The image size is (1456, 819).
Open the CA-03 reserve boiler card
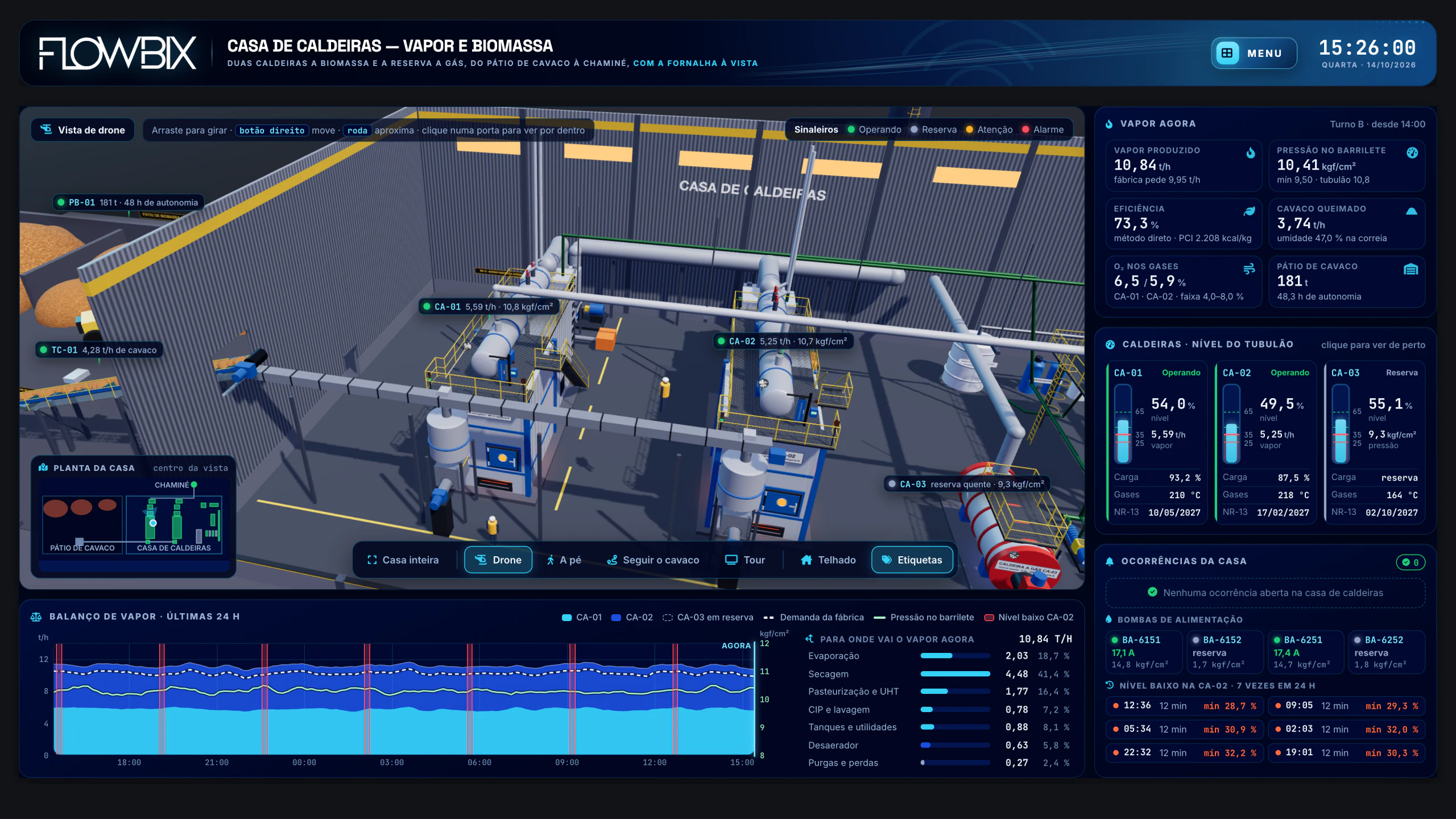click(x=1375, y=442)
